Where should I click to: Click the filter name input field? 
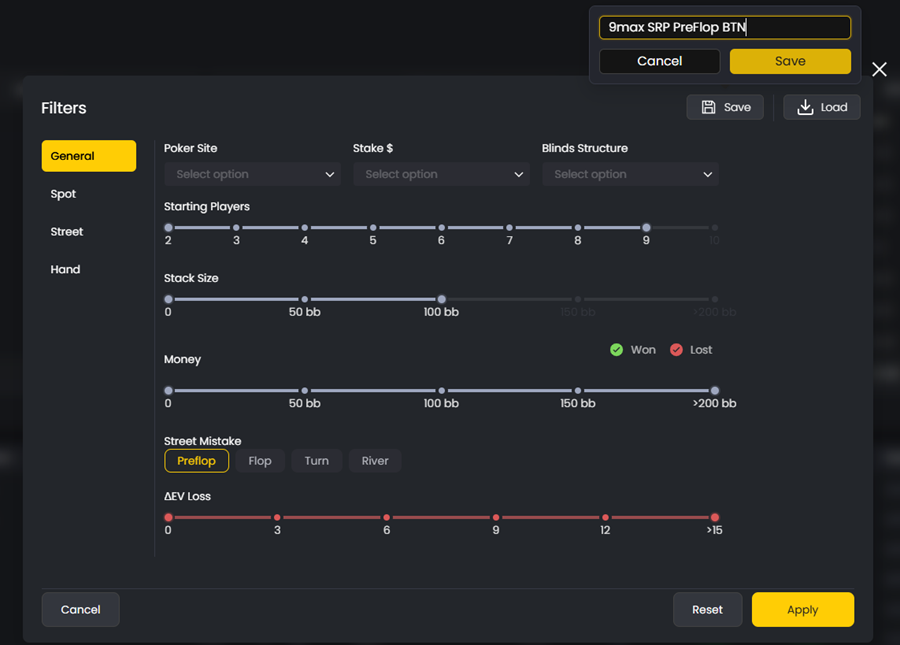coord(724,27)
